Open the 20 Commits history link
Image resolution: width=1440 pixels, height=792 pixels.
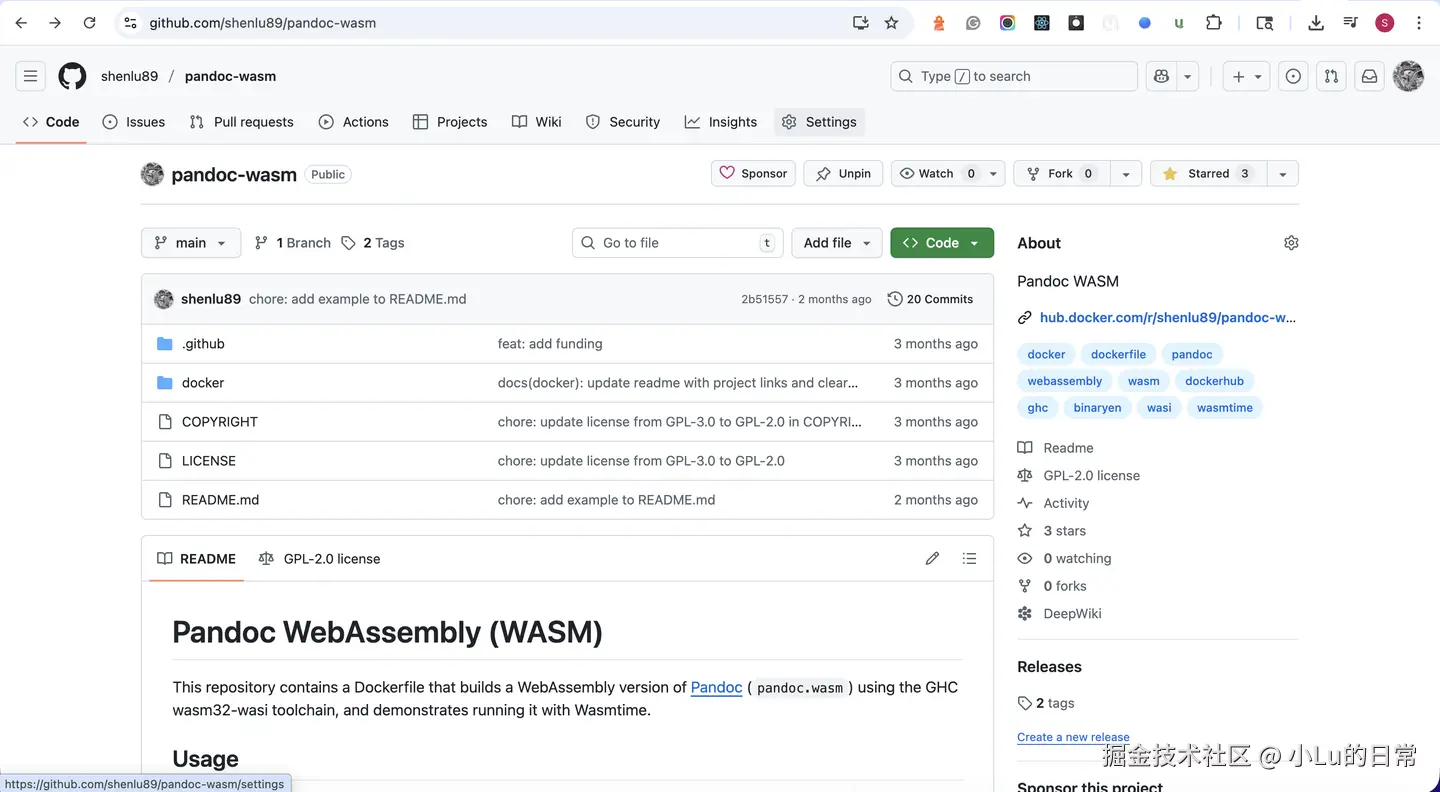pos(930,299)
